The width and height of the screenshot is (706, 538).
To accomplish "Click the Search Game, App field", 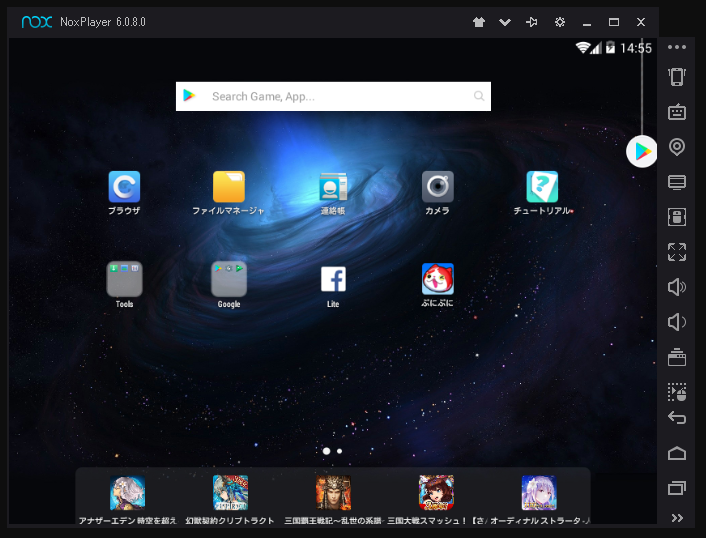I will 333,96.
